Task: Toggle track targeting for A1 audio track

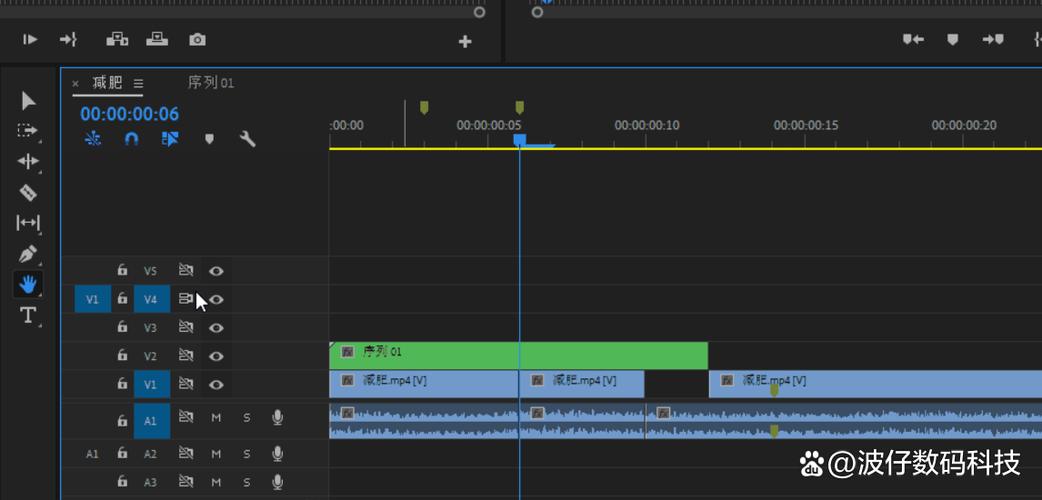Action: pyautogui.click(x=152, y=421)
